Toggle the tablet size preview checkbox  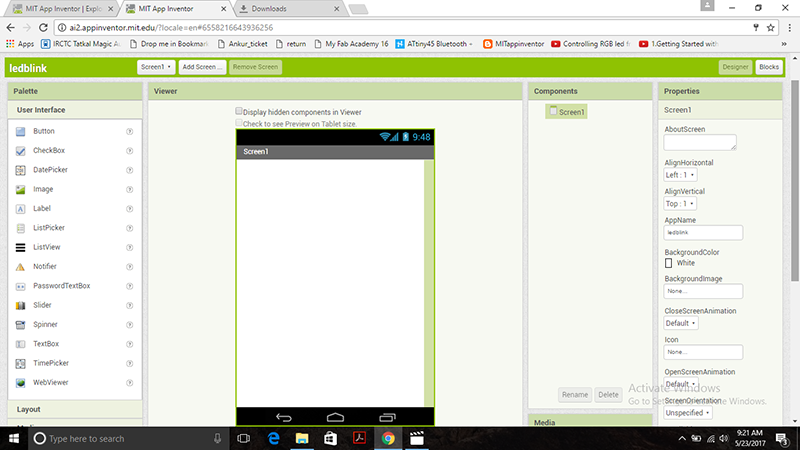pos(239,123)
